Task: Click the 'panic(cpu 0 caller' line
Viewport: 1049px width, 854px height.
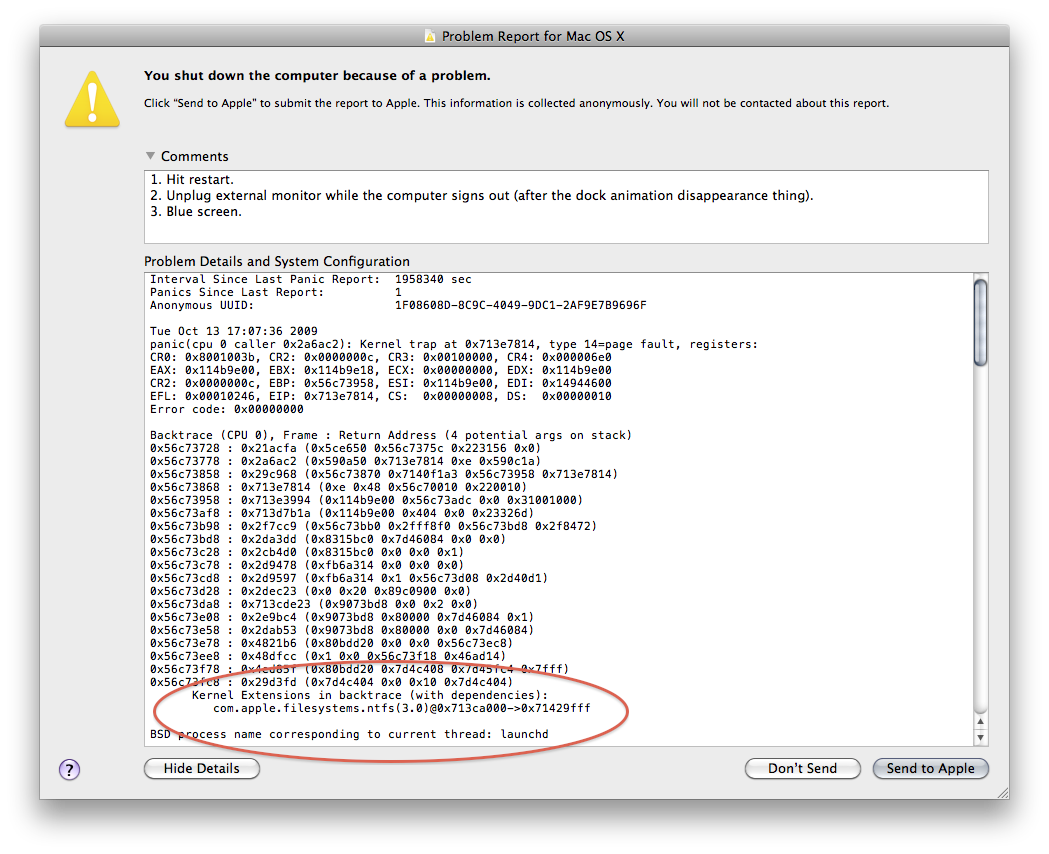Action: pos(454,344)
